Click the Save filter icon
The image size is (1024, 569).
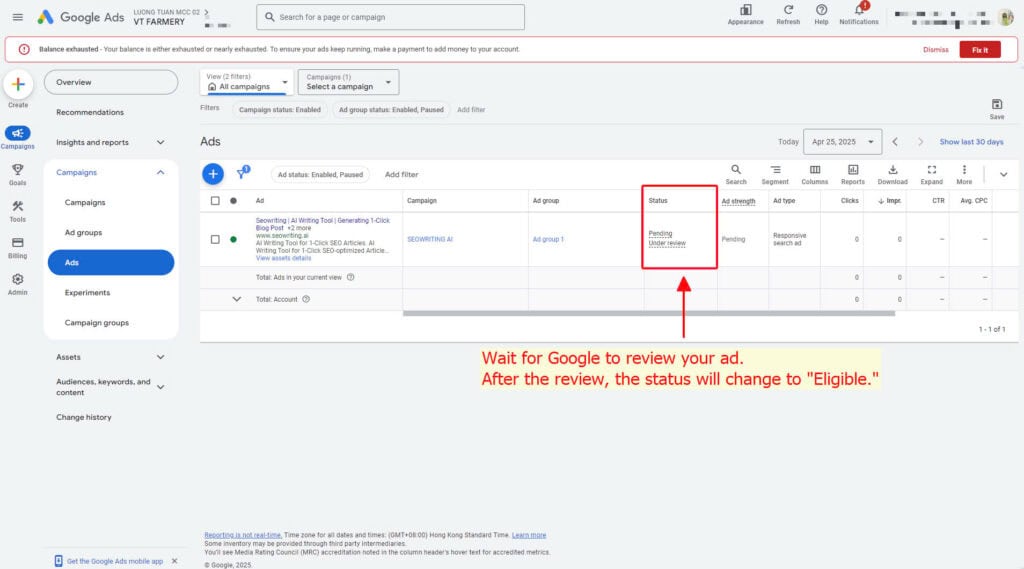[x=997, y=105]
